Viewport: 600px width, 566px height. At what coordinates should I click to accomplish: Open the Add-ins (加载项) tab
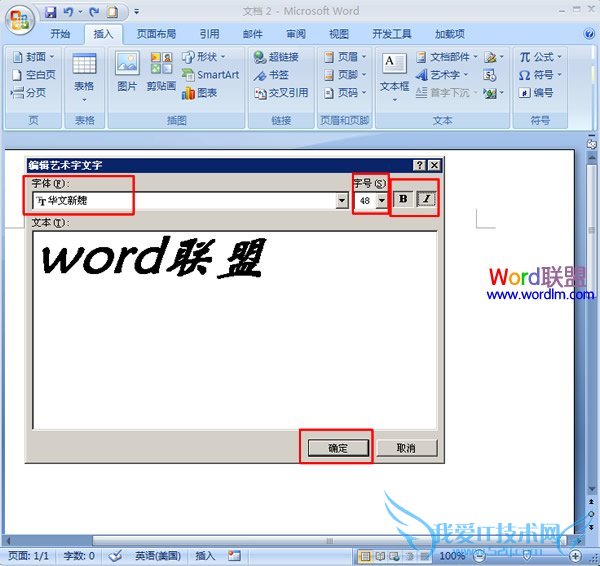450,34
